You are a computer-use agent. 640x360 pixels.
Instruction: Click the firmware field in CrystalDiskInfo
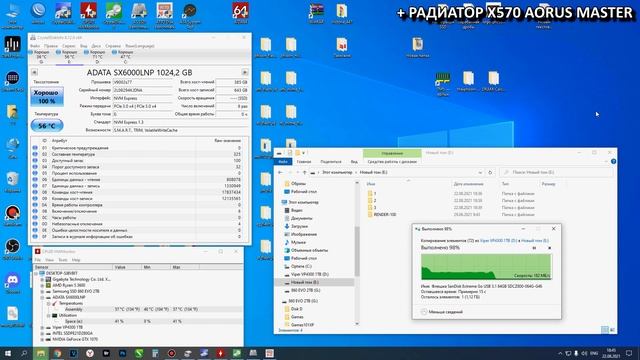tap(142, 82)
